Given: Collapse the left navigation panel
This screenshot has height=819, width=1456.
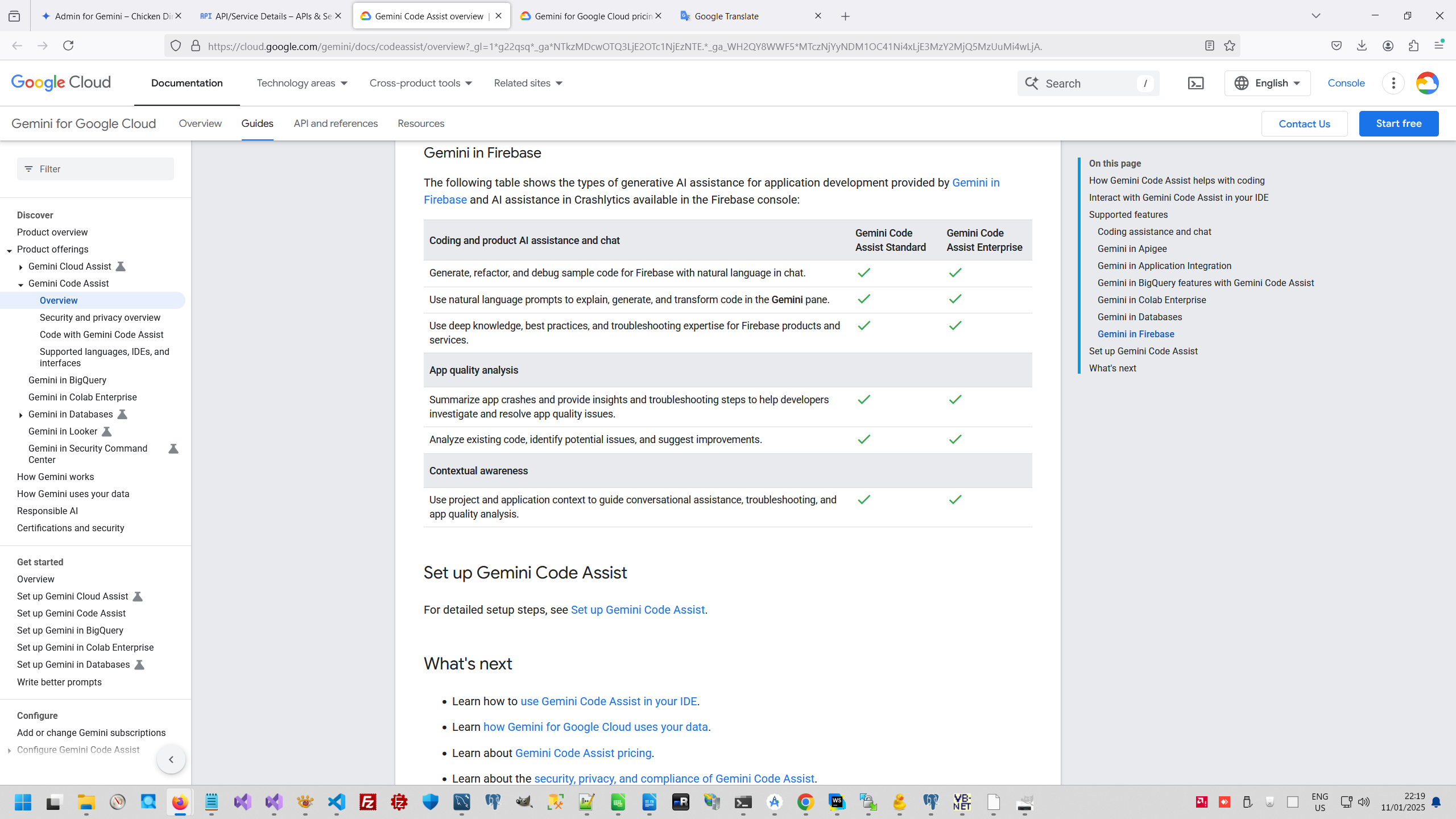Looking at the screenshot, I should point(171,759).
